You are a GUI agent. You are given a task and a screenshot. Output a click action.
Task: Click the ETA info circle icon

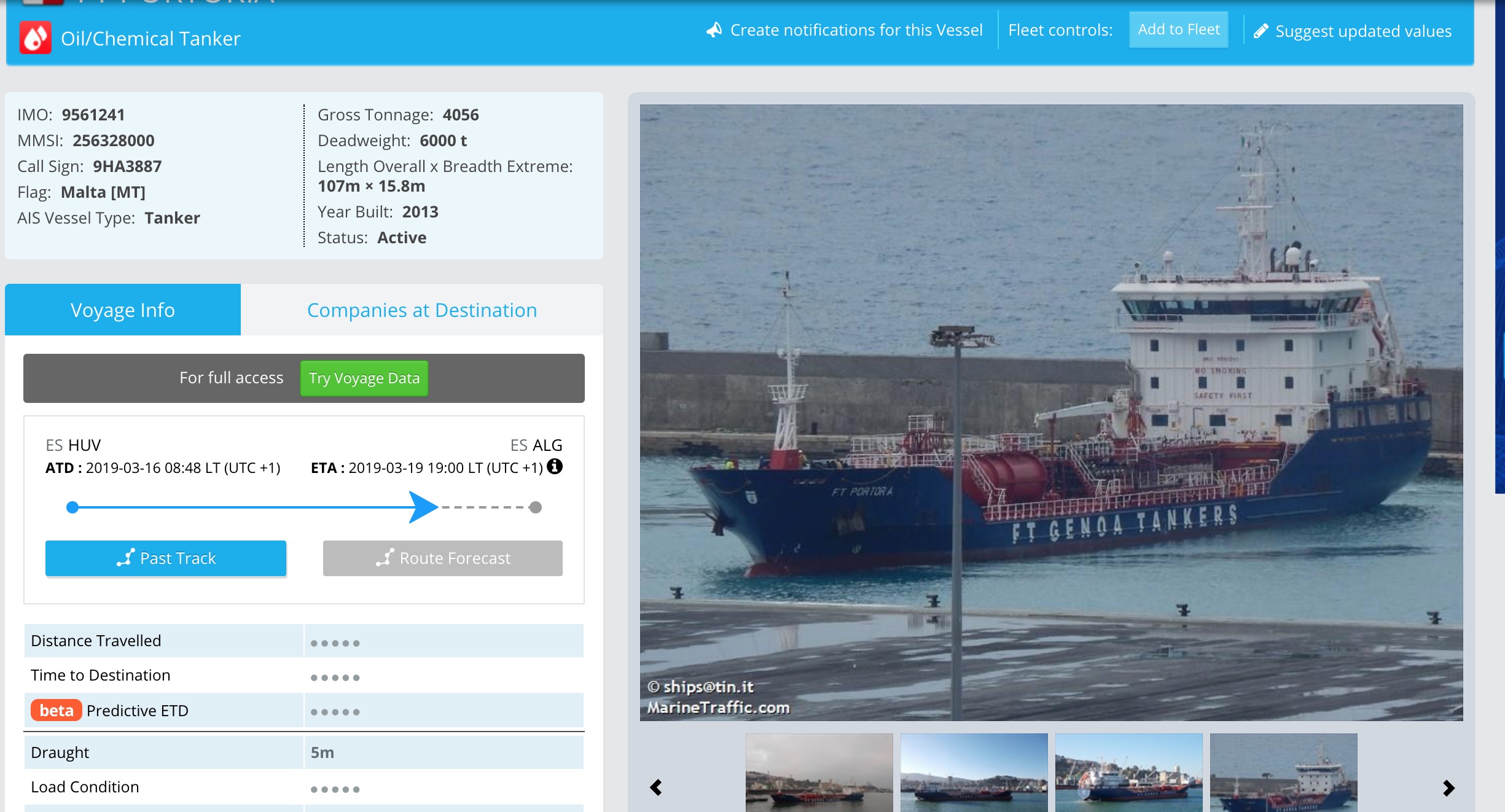[555, 467]
